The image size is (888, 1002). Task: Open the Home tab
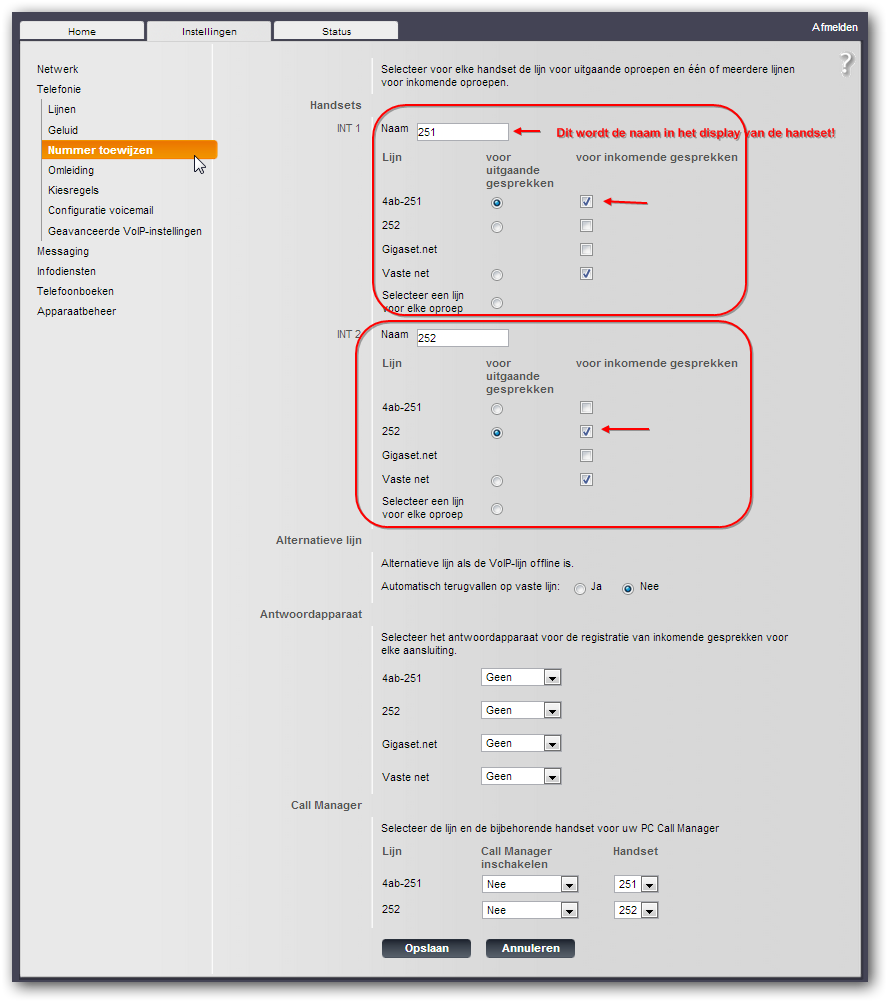coord(82,31)
